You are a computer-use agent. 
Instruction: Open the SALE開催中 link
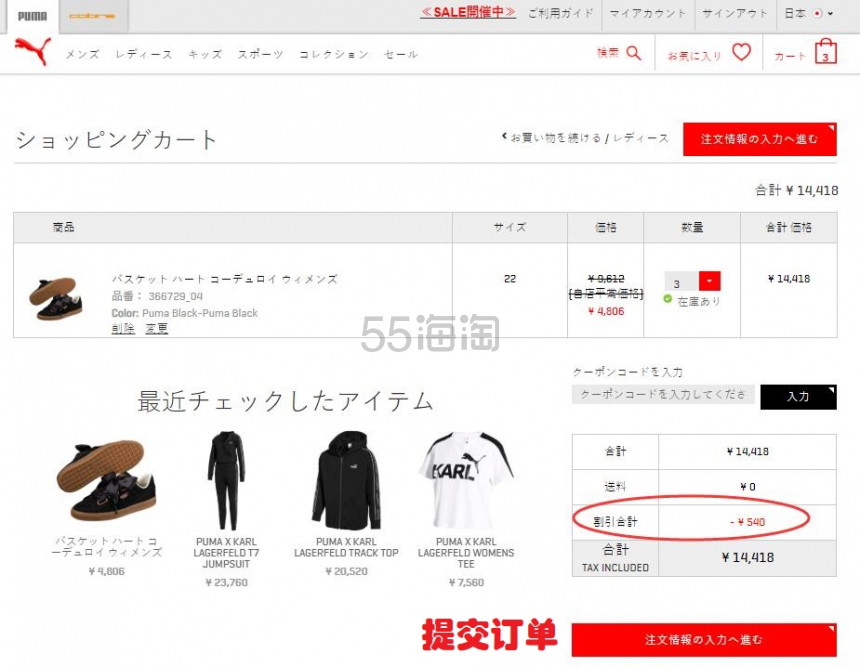(468, 13)
